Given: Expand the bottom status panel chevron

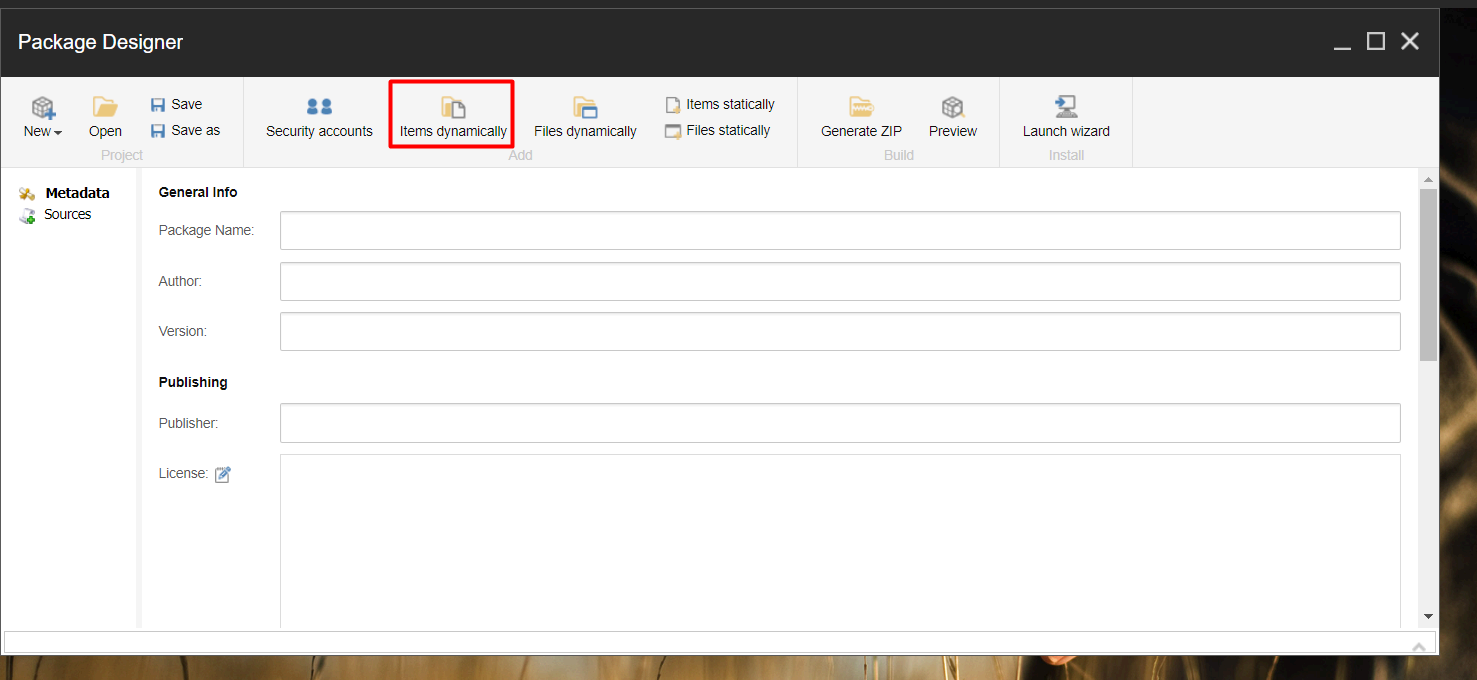Looking at the screenshot, I should click(x=1418, y=647).
